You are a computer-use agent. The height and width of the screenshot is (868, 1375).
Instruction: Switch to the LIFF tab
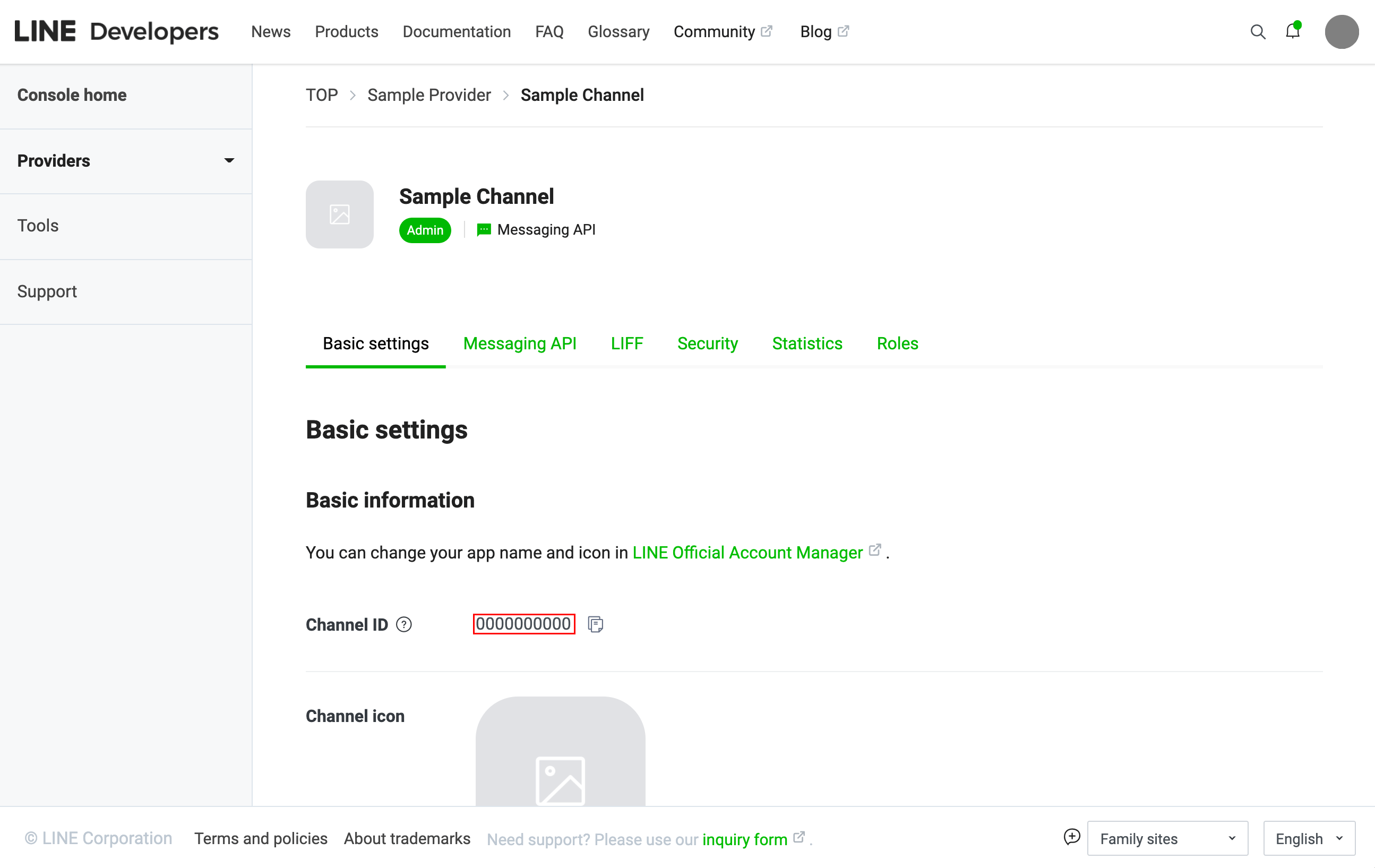pyautogui.click(x=626, y=344)
